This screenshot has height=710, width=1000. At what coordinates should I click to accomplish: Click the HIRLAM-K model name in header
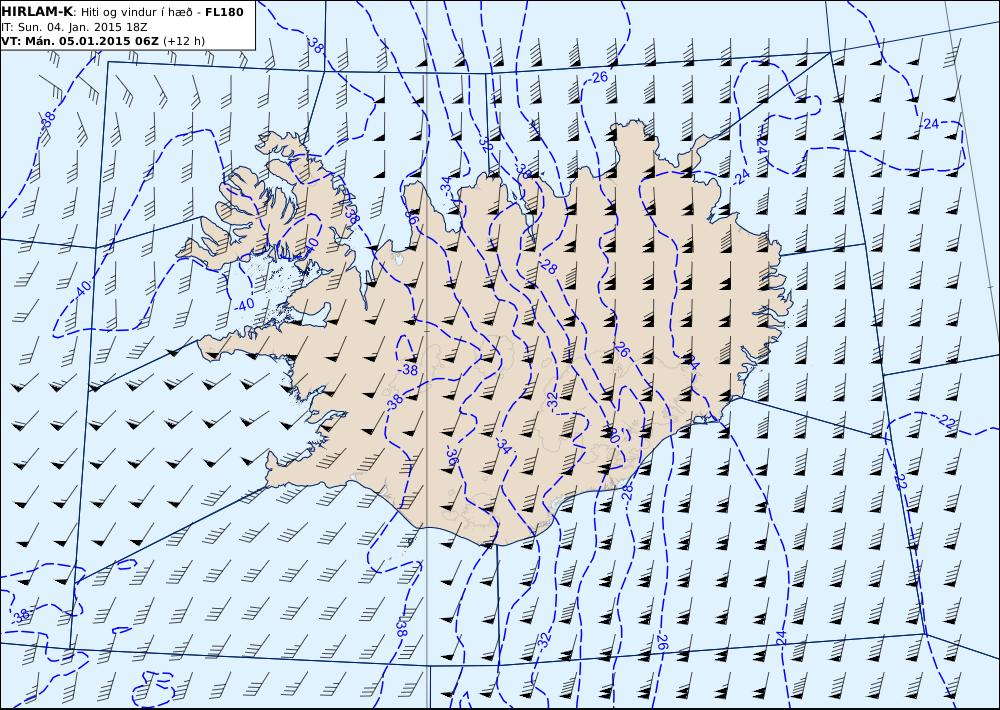pos(38,11)
